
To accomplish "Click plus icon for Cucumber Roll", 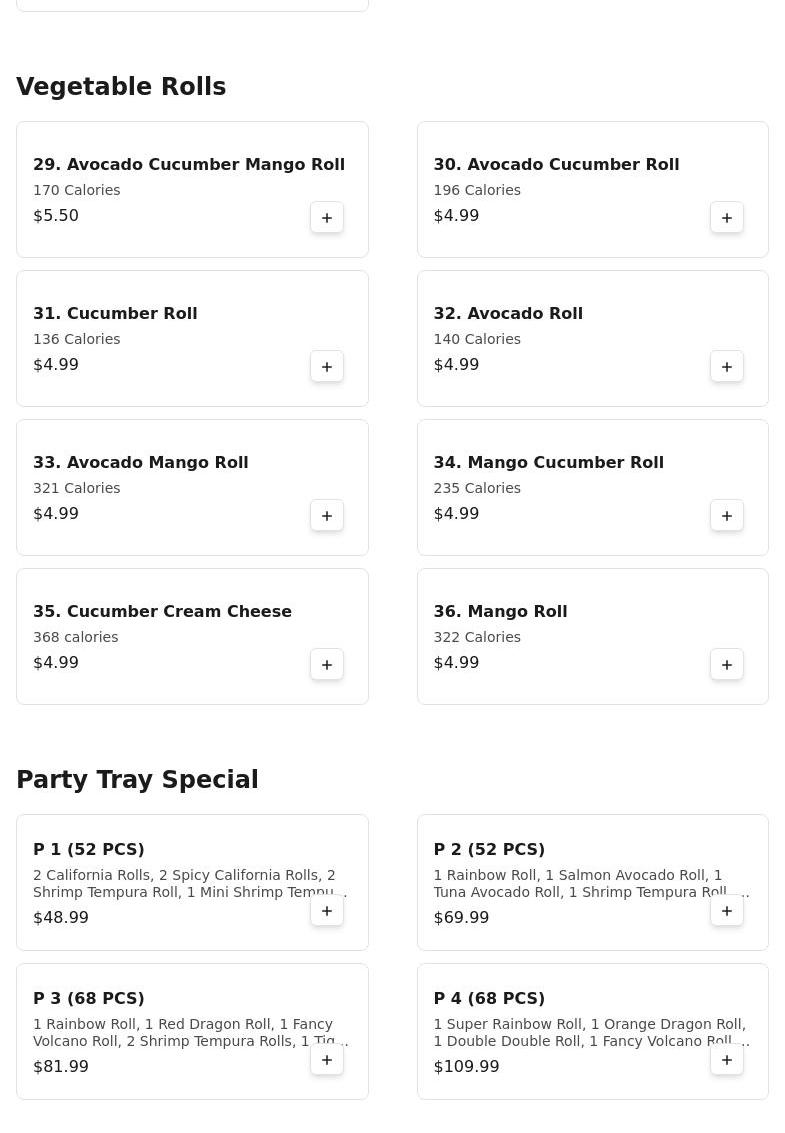I will (327, 367).
